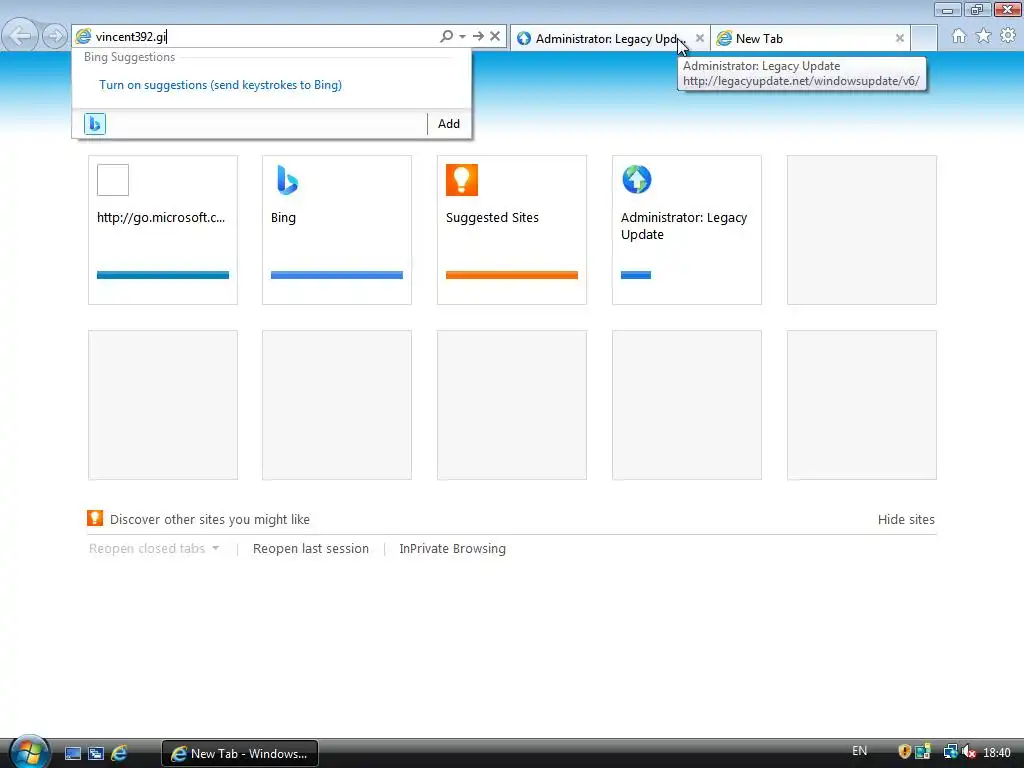Click Reopen last session link

point(311,549)
